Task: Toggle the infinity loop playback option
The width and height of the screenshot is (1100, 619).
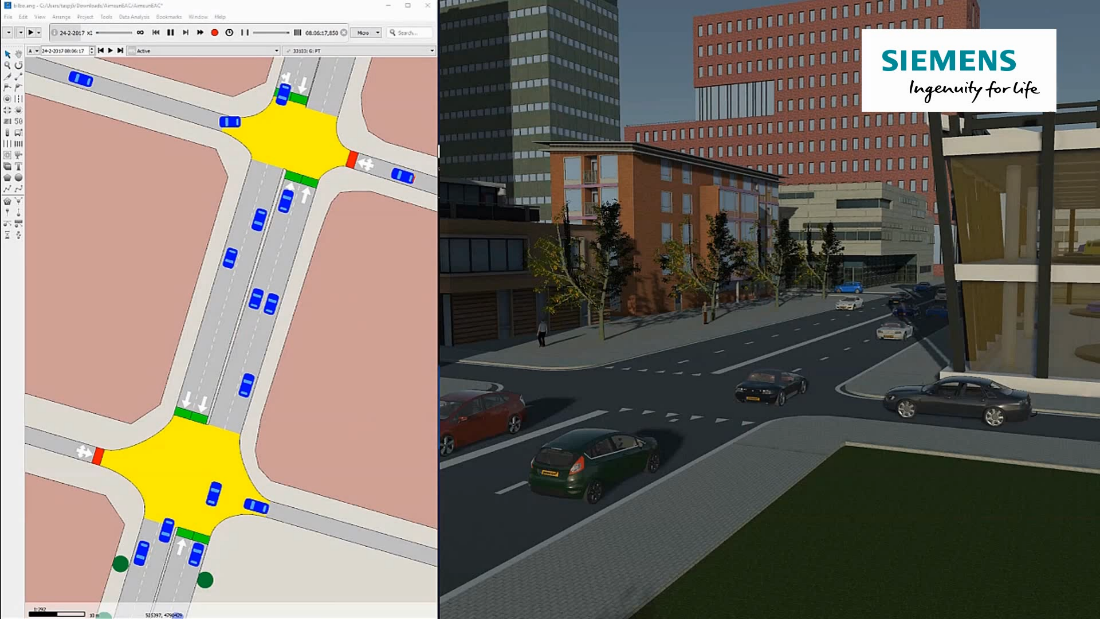Action: coord(140,33)
